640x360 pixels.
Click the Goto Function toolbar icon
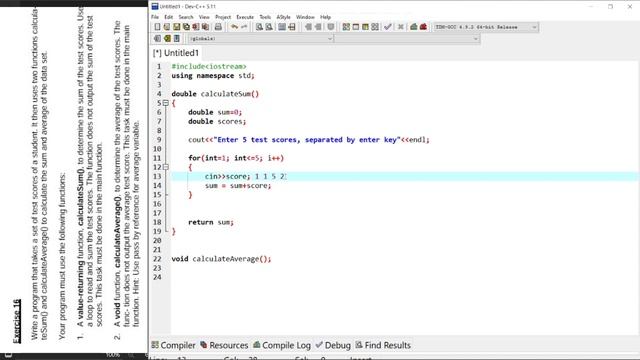click(282, 27)
